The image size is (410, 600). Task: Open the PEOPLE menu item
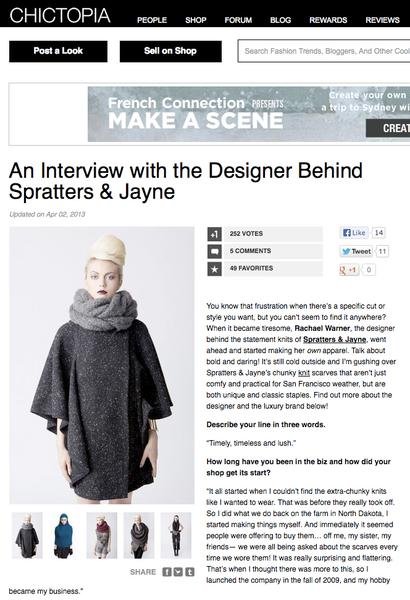(x=152, y=20)
